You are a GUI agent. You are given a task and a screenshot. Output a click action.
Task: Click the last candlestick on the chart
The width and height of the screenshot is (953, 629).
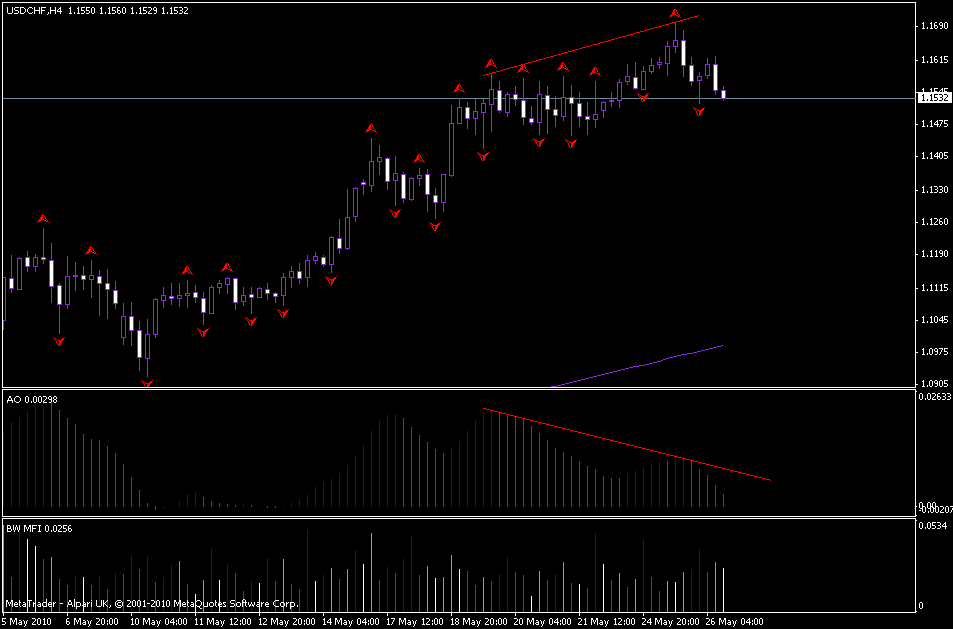(x=724, y=94)
